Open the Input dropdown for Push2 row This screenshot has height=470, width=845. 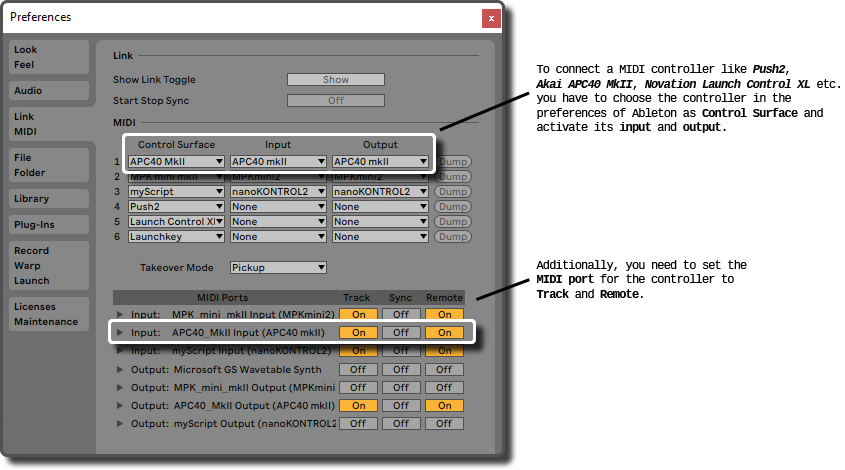click(278, 206)
